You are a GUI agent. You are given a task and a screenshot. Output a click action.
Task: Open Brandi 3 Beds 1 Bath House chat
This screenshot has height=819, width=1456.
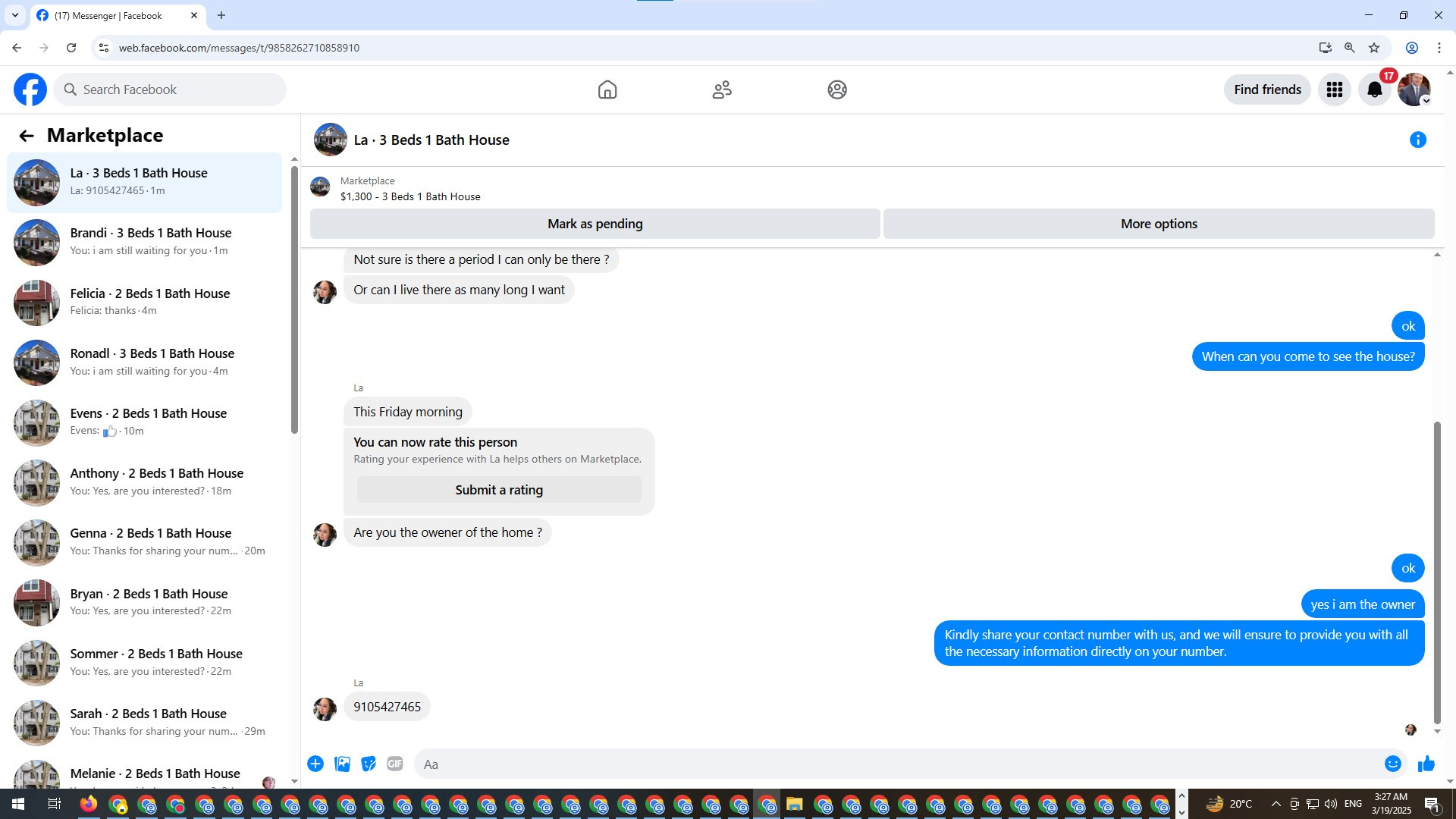(x=144, y=243)
